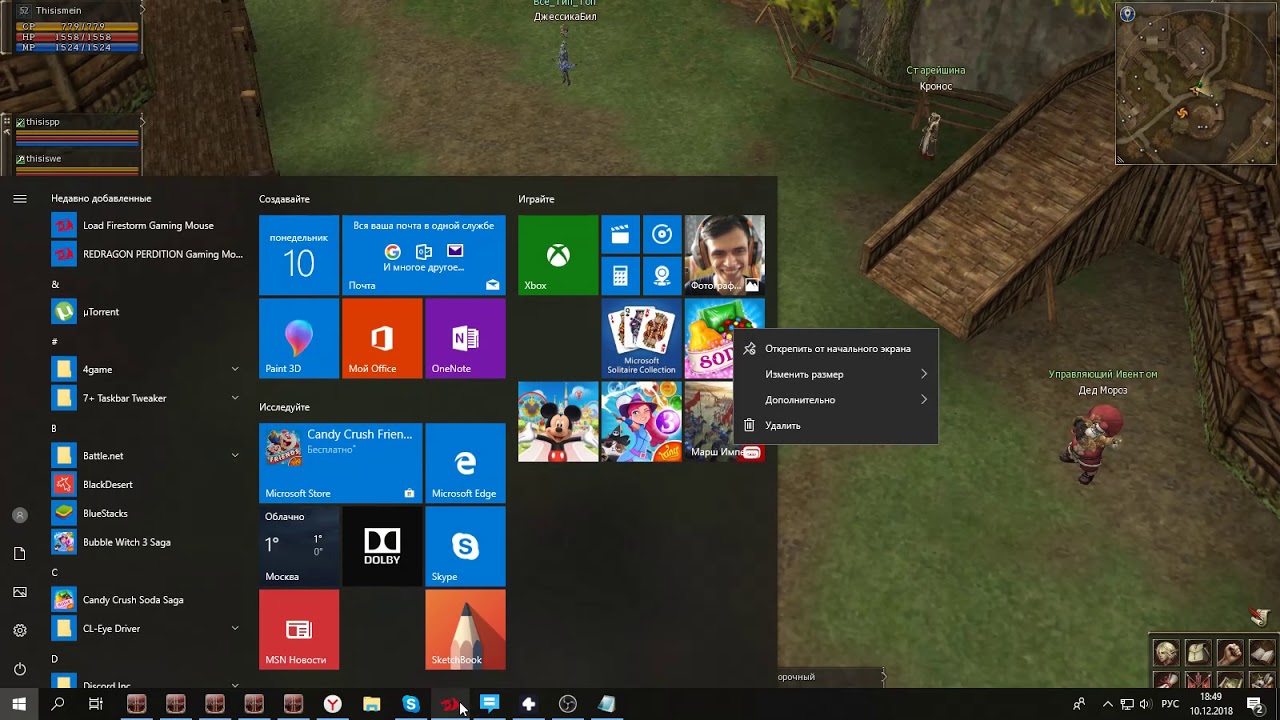Viewport: 1280px width, 720px height.
Task: Open File Explorer from the taskbar
Action: pos(371,704)
